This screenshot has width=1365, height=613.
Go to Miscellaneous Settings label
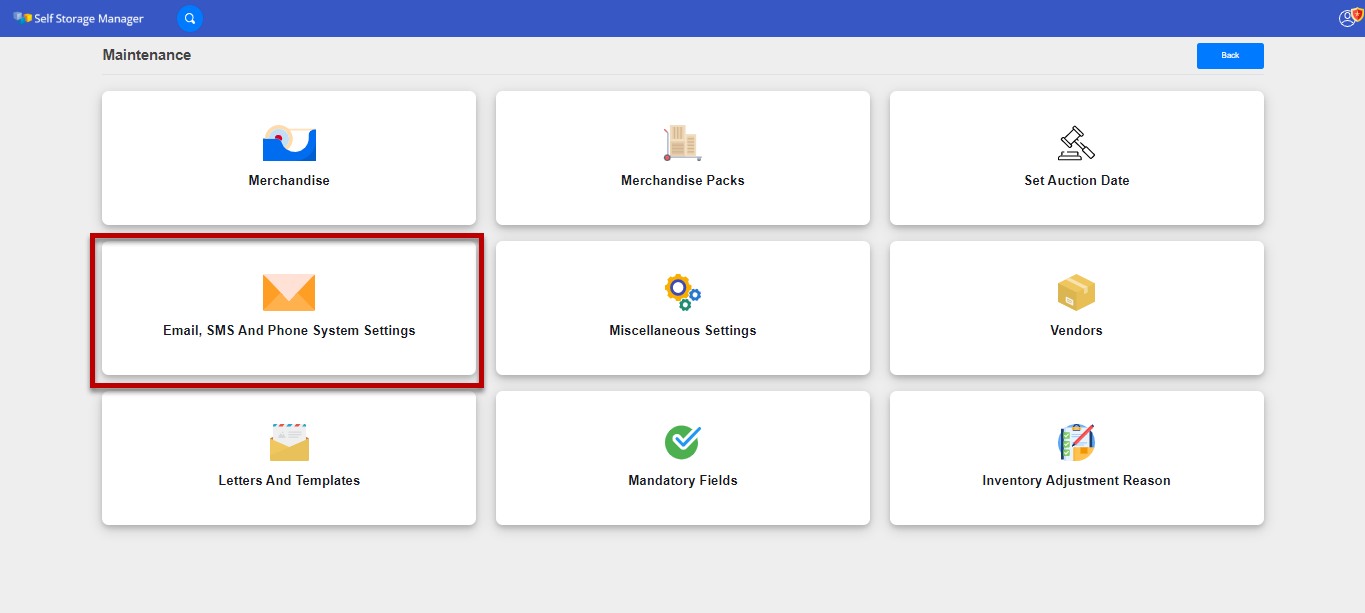point(682,331)
